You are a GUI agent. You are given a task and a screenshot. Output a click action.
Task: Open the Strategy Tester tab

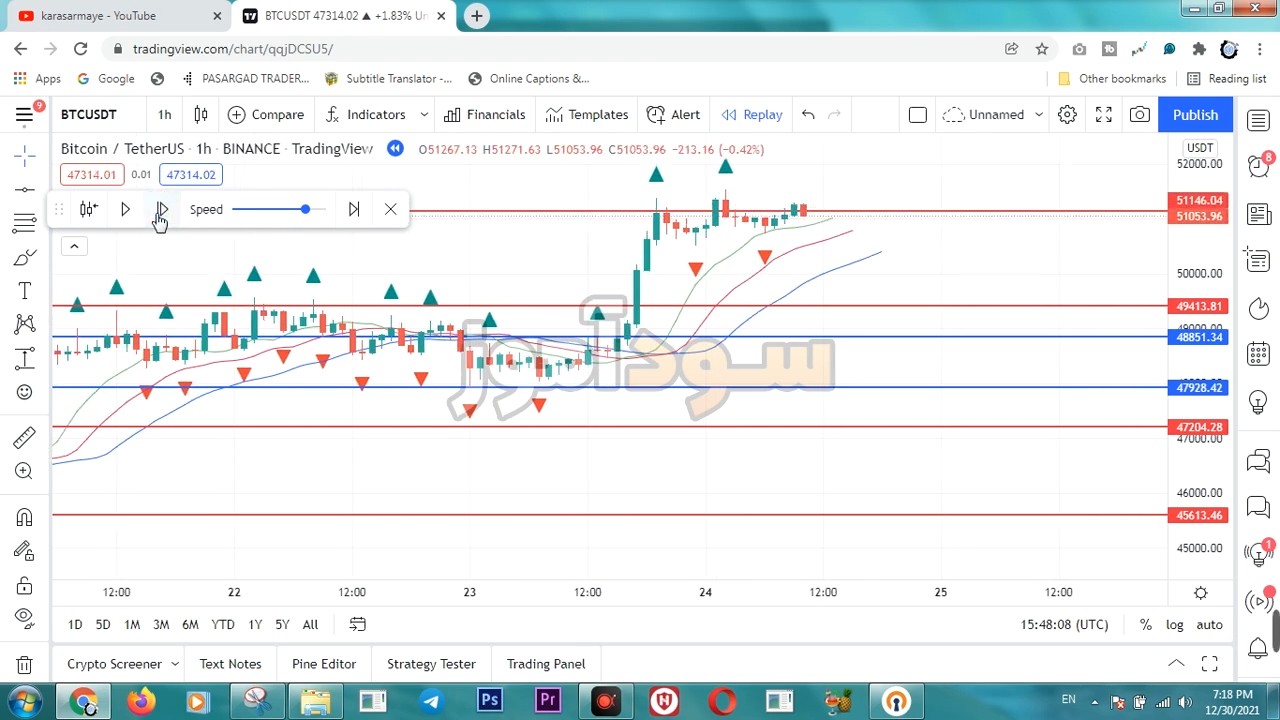coord(431,664)
